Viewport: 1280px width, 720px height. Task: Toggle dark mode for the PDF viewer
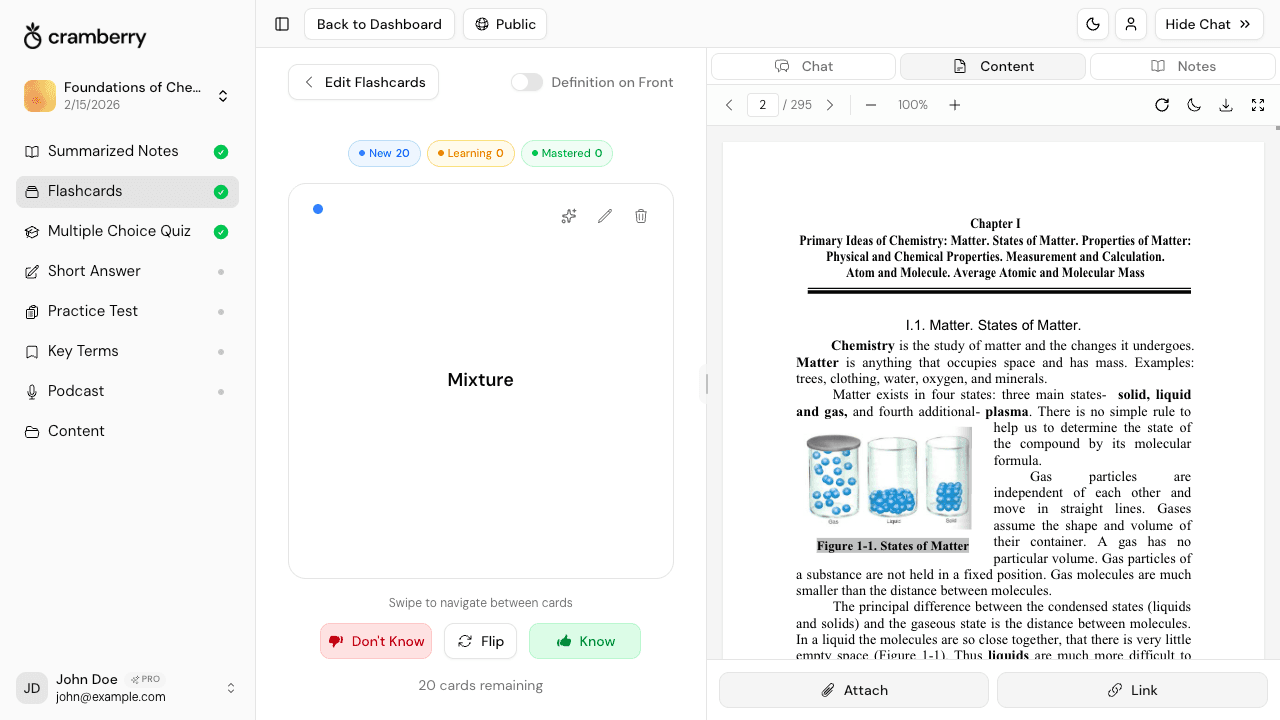1194,105
